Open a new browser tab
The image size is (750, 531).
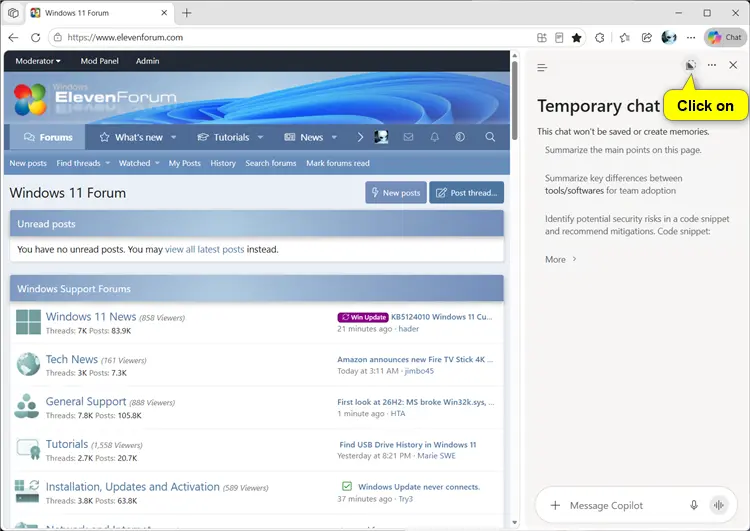[x=187, y=13]
